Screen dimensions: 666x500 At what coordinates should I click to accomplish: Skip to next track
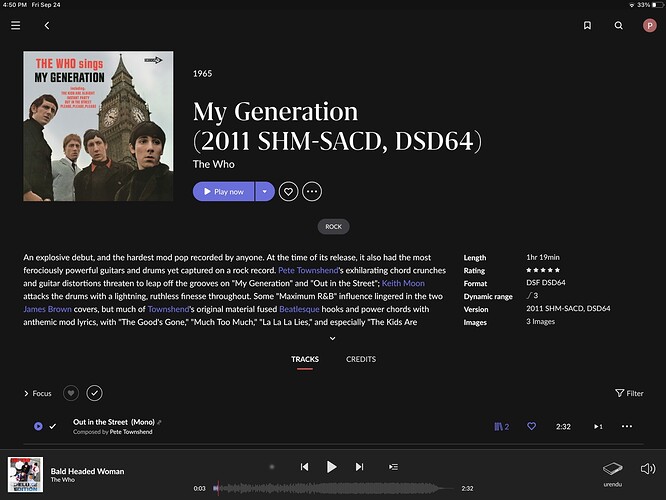click(359, 467)
